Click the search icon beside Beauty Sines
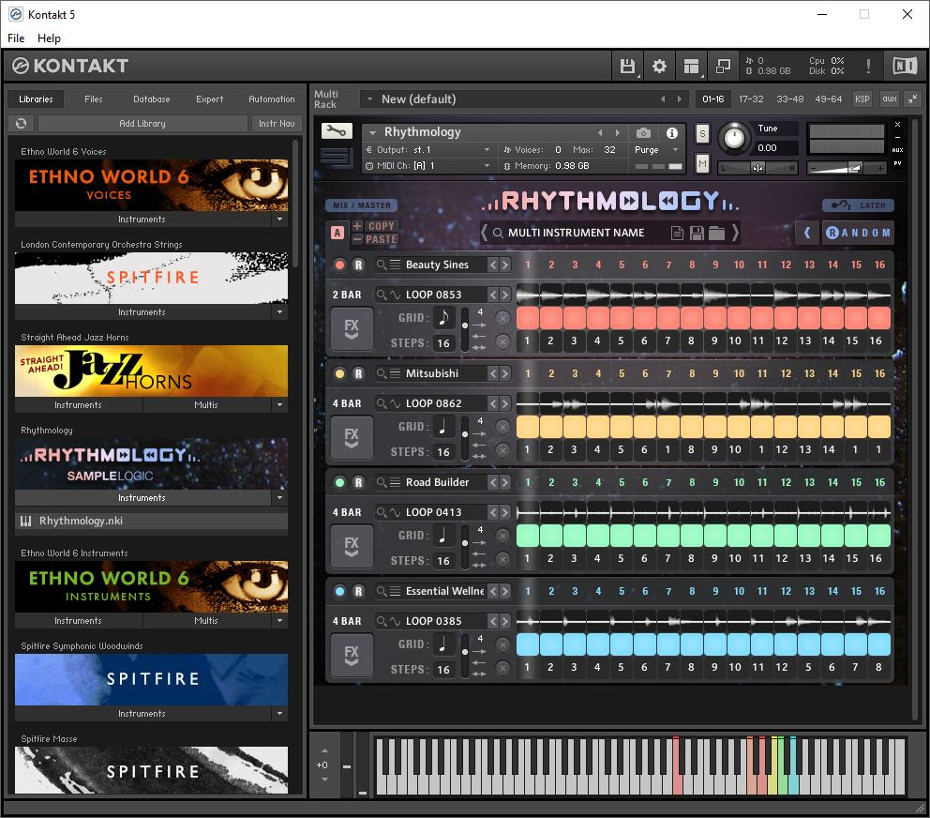Viewport: 930px width, 818px height. (x=381, y=265)
